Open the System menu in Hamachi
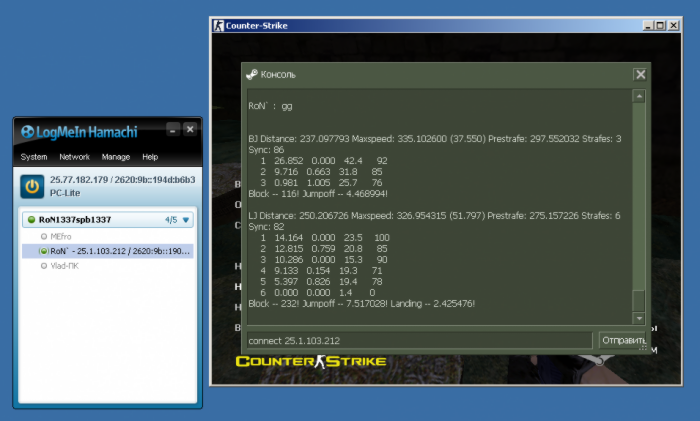The width and height of the screenshot is (700, 421). (x=34, y=157)
